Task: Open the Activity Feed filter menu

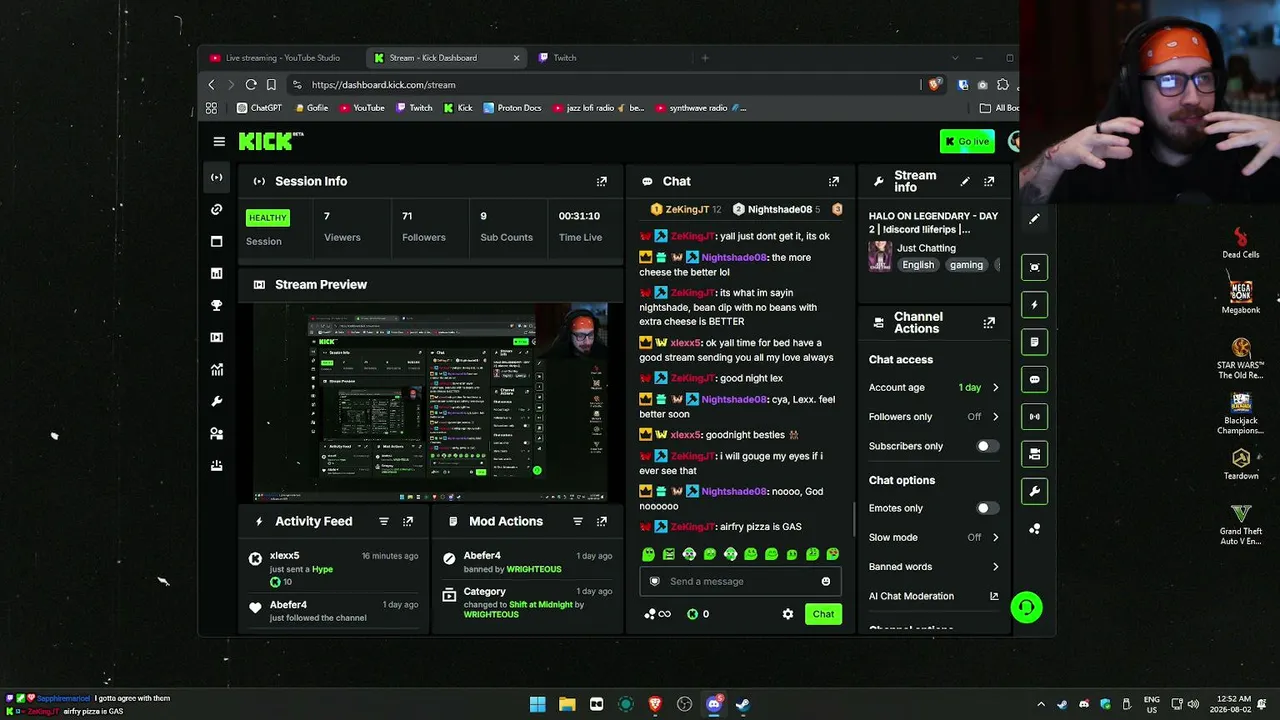Action: click(x=384, y=521)
